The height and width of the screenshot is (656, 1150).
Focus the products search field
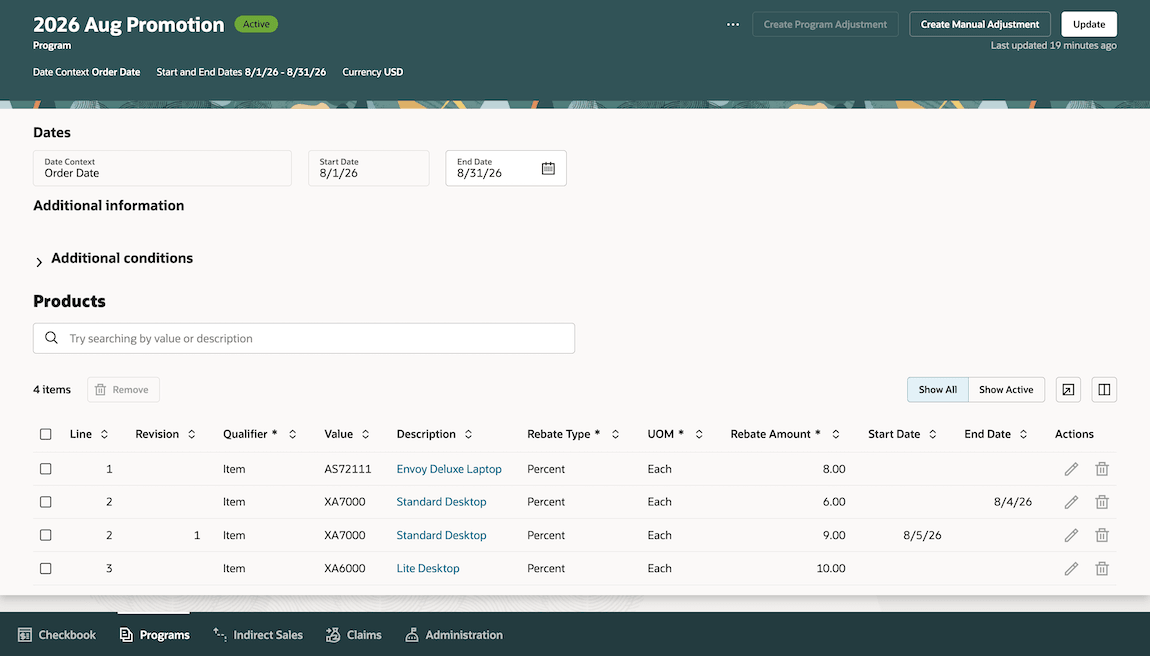pyautogui.click(x=304, y=338)
